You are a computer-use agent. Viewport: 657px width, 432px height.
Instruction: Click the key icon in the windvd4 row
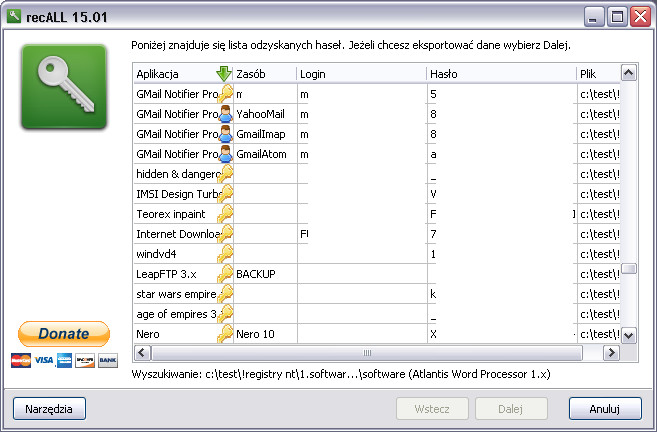coord(225,254)
